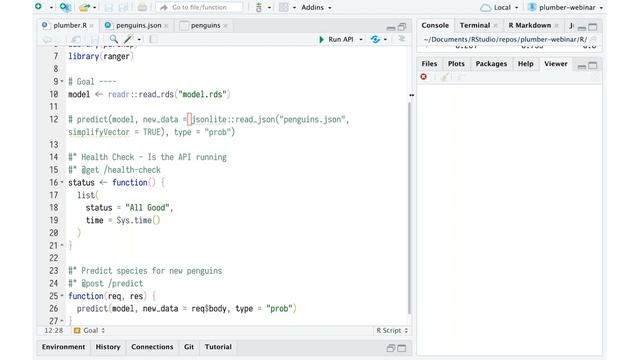
Task: Click the Create a Project icon
Action: click(x=65, y=7)
